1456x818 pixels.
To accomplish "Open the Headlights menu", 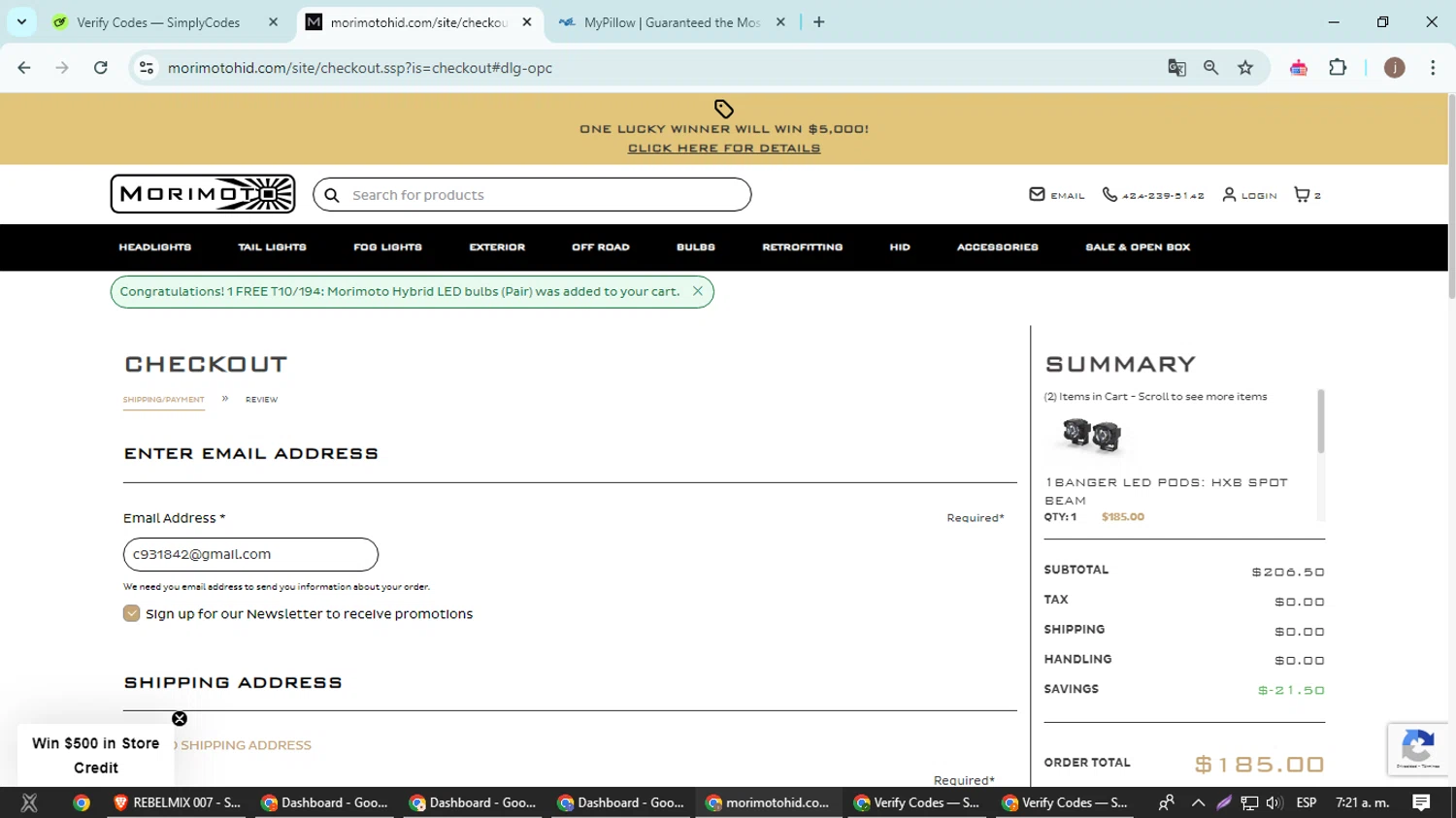I will point(155,247).
